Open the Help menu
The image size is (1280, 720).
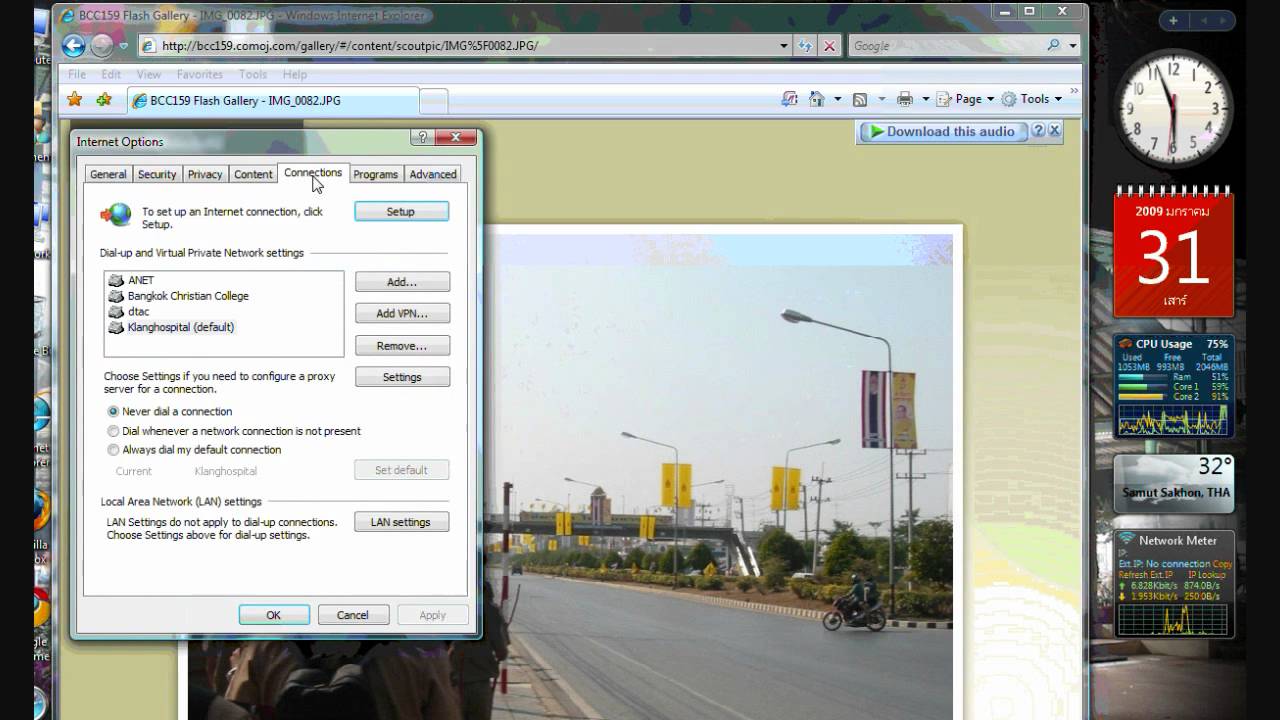pos(294,74)
